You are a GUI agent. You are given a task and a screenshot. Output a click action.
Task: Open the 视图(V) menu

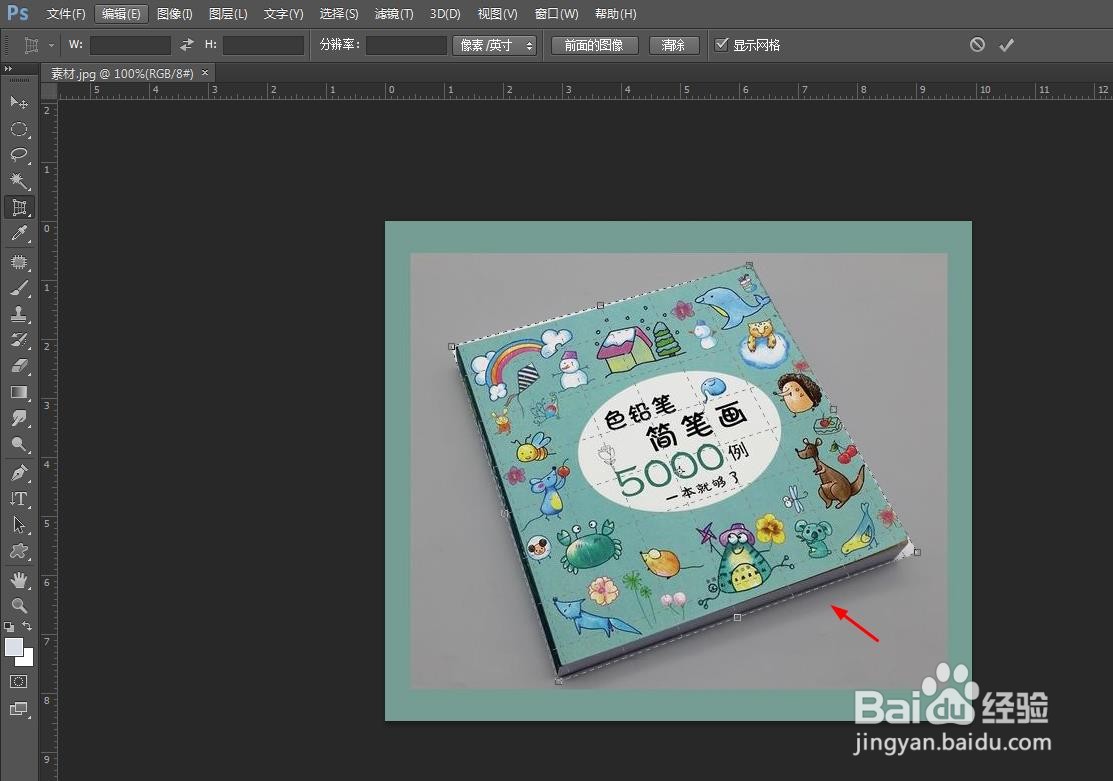tap(498, 13)
